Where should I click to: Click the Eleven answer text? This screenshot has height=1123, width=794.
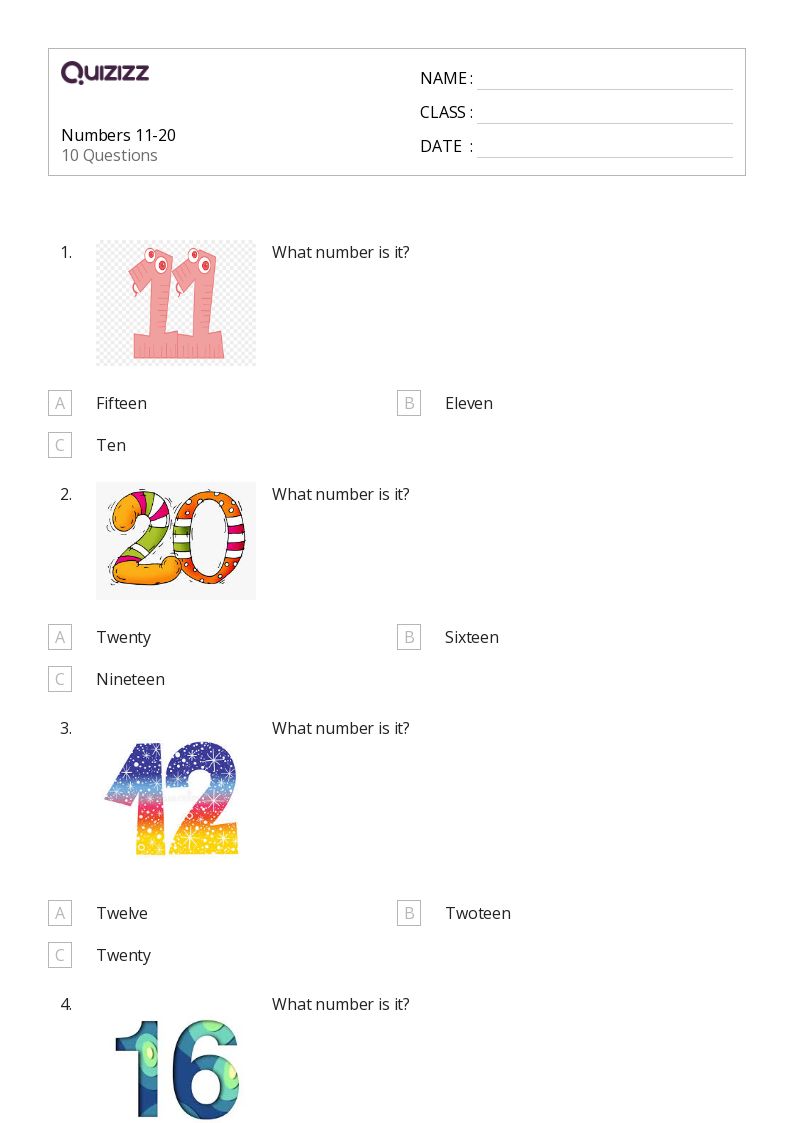coord(469,403)
